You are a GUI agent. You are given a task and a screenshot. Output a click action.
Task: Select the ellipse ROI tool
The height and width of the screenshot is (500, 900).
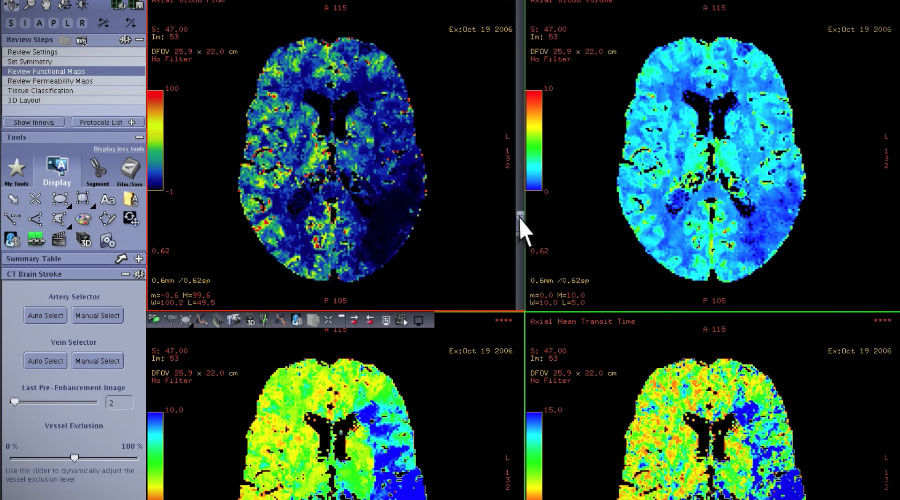60,199
